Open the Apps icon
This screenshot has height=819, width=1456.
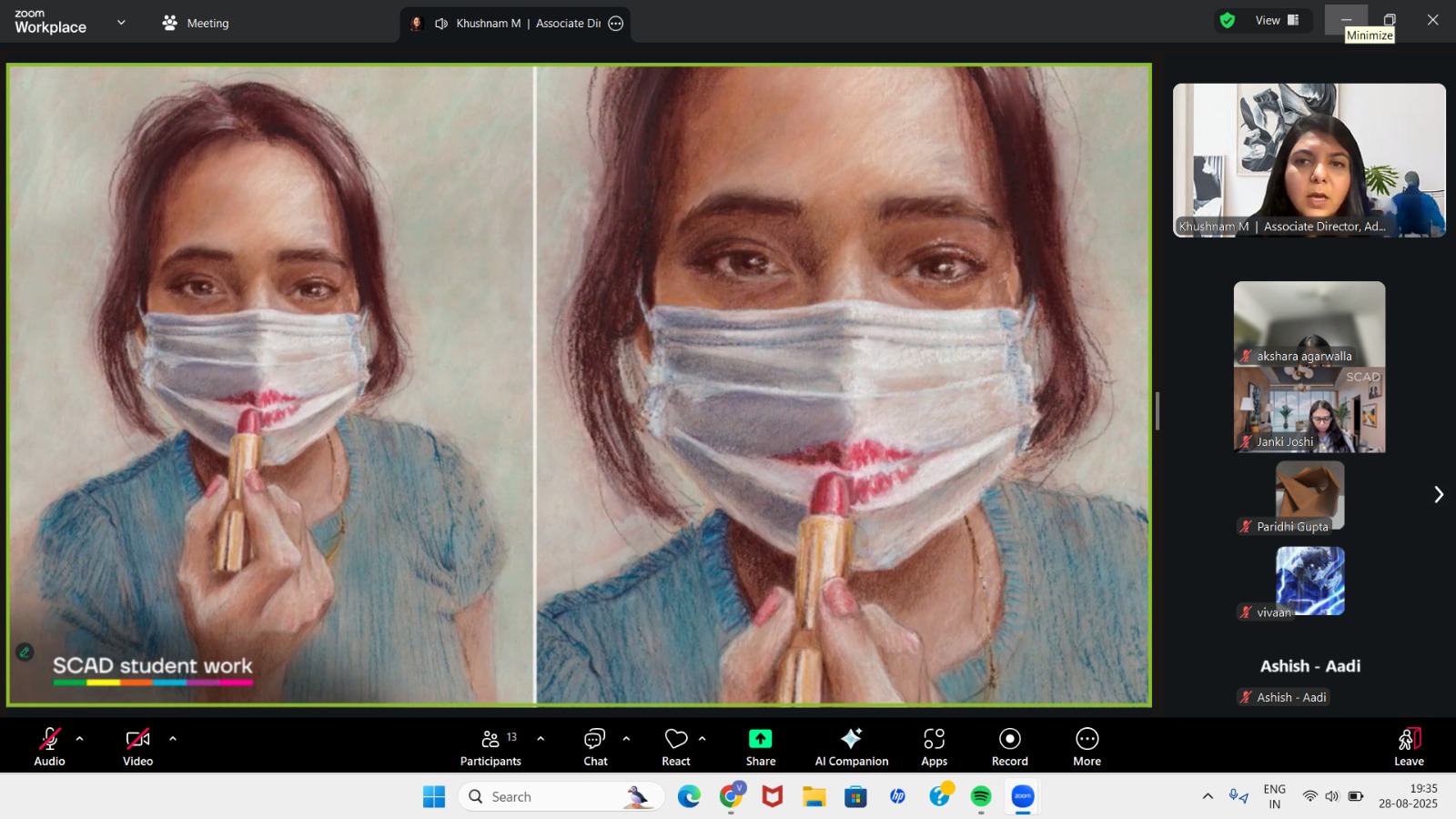(934, 739)
